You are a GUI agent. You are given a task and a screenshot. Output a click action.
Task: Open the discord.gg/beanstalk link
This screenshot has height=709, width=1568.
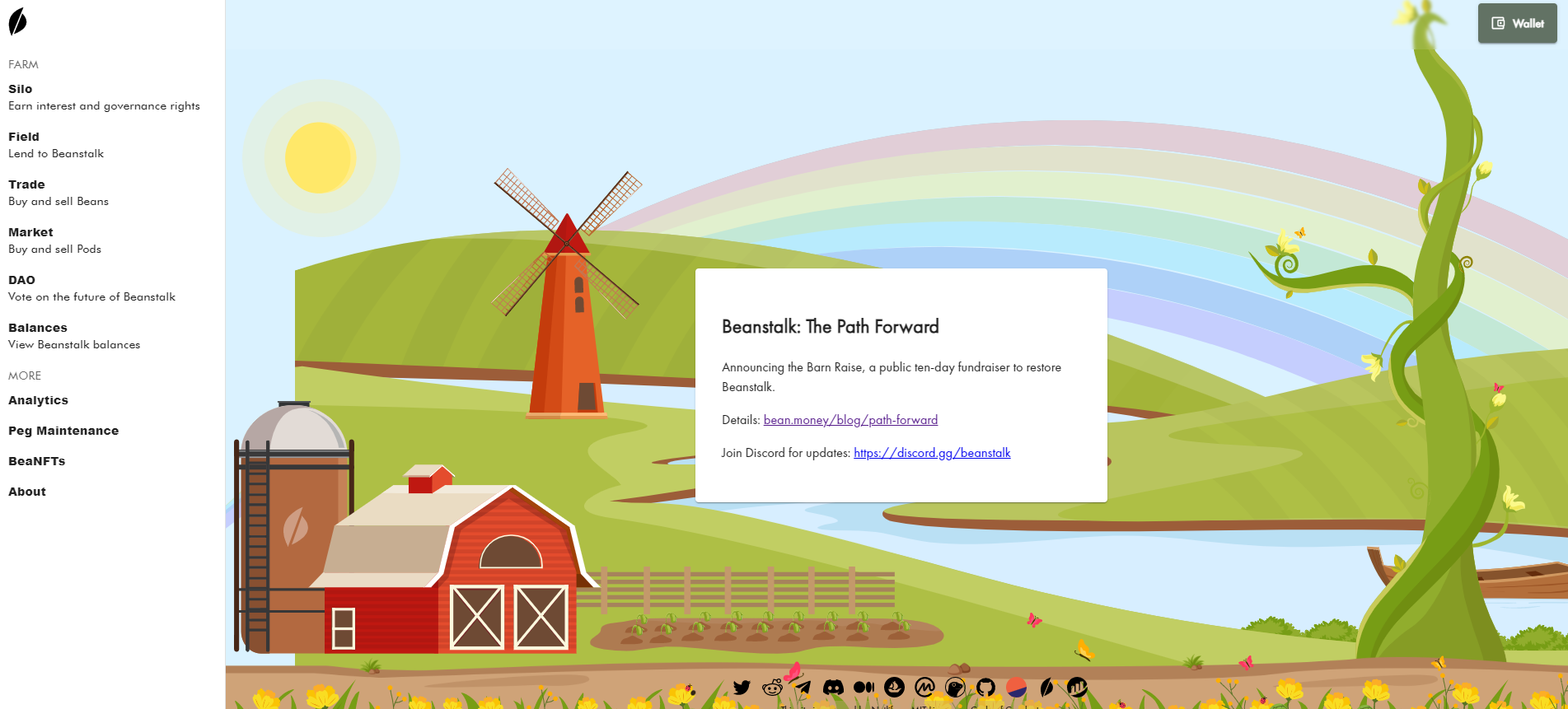coord(932,453)
